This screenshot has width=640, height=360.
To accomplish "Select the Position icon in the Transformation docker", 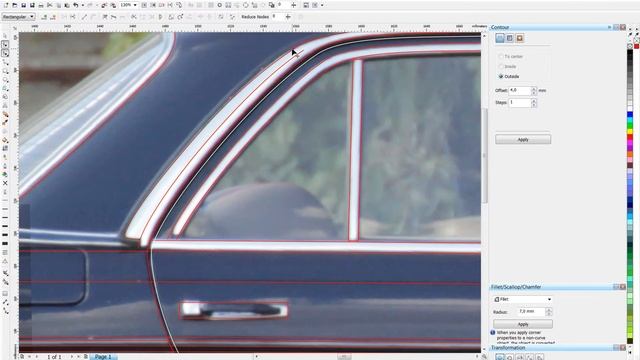I will tap(500, 358).
